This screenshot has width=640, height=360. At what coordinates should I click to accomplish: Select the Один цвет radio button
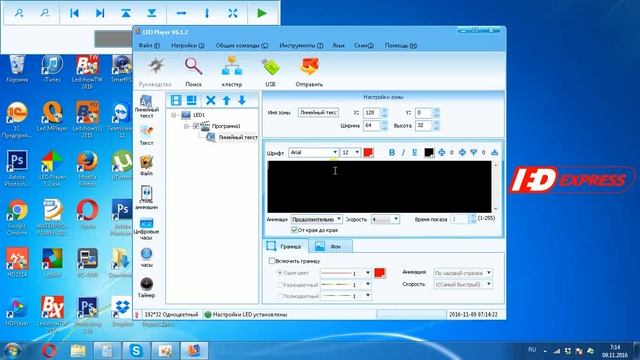(x=280, y=273)
